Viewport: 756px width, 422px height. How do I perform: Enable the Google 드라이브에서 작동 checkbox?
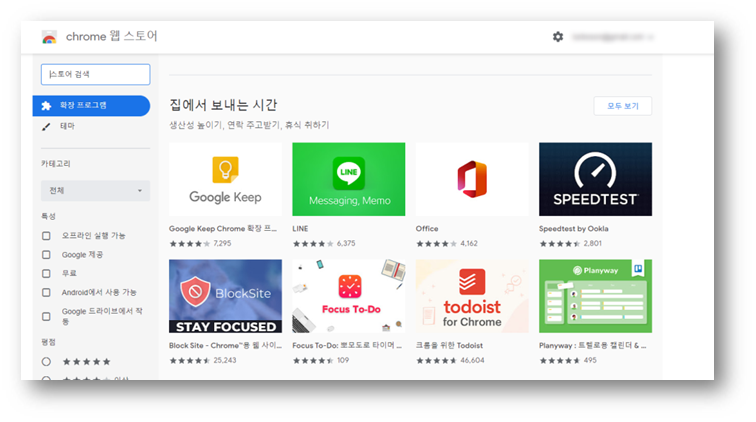[46, 316]
